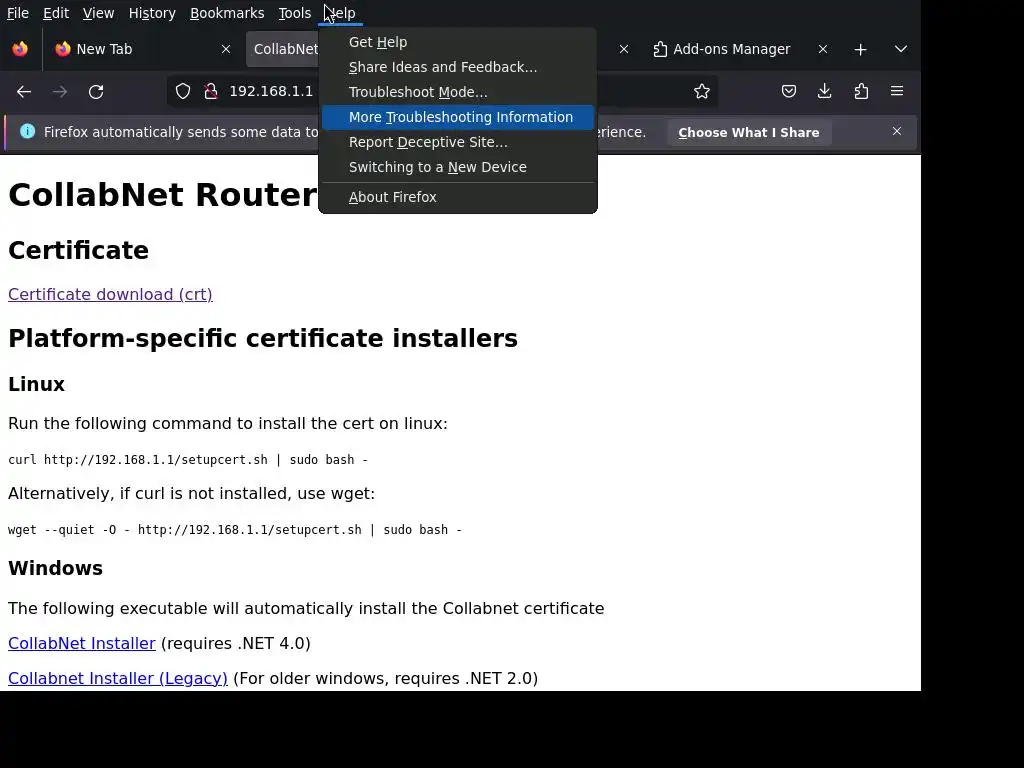1024x768 pixels.
Task: Open the History menu
Action: point(152,13)
